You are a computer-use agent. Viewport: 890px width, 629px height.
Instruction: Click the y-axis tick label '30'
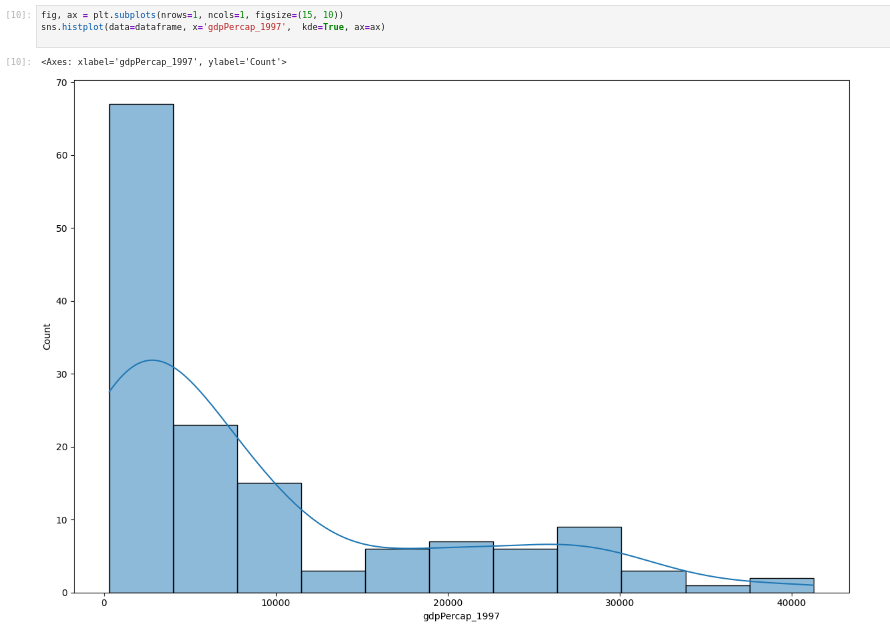[x=62, y=374]
